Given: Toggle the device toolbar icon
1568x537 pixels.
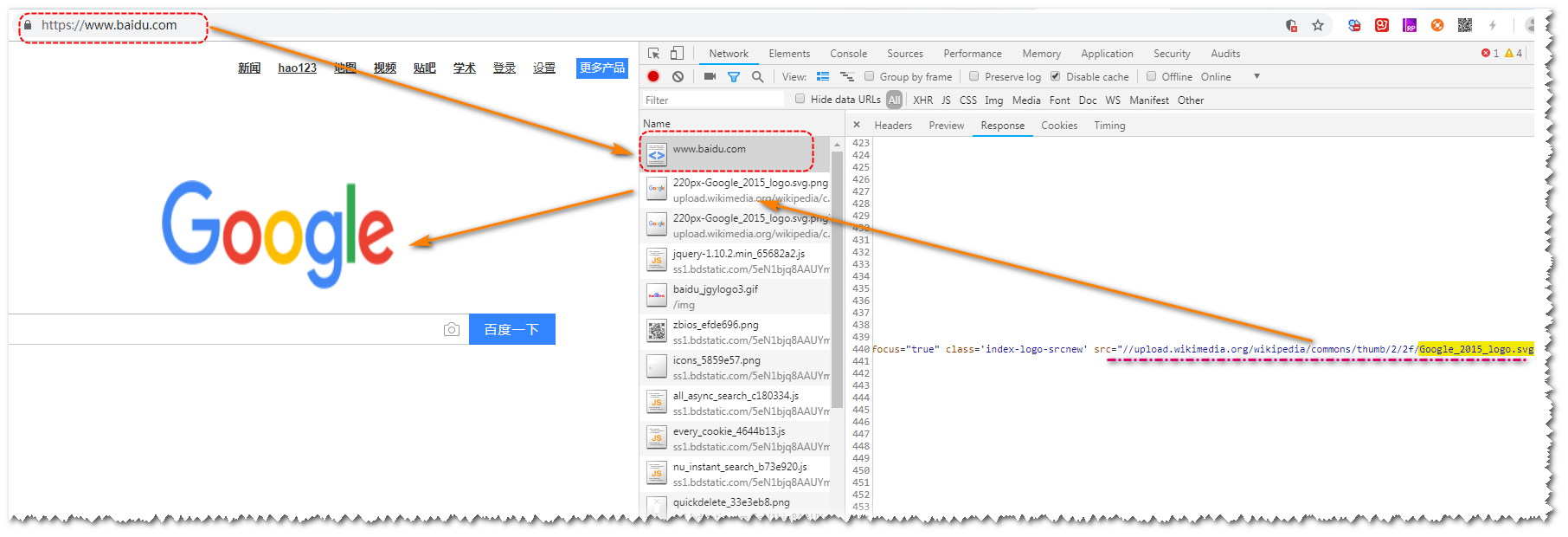Looking at the screenshot, I should (677, 53).
